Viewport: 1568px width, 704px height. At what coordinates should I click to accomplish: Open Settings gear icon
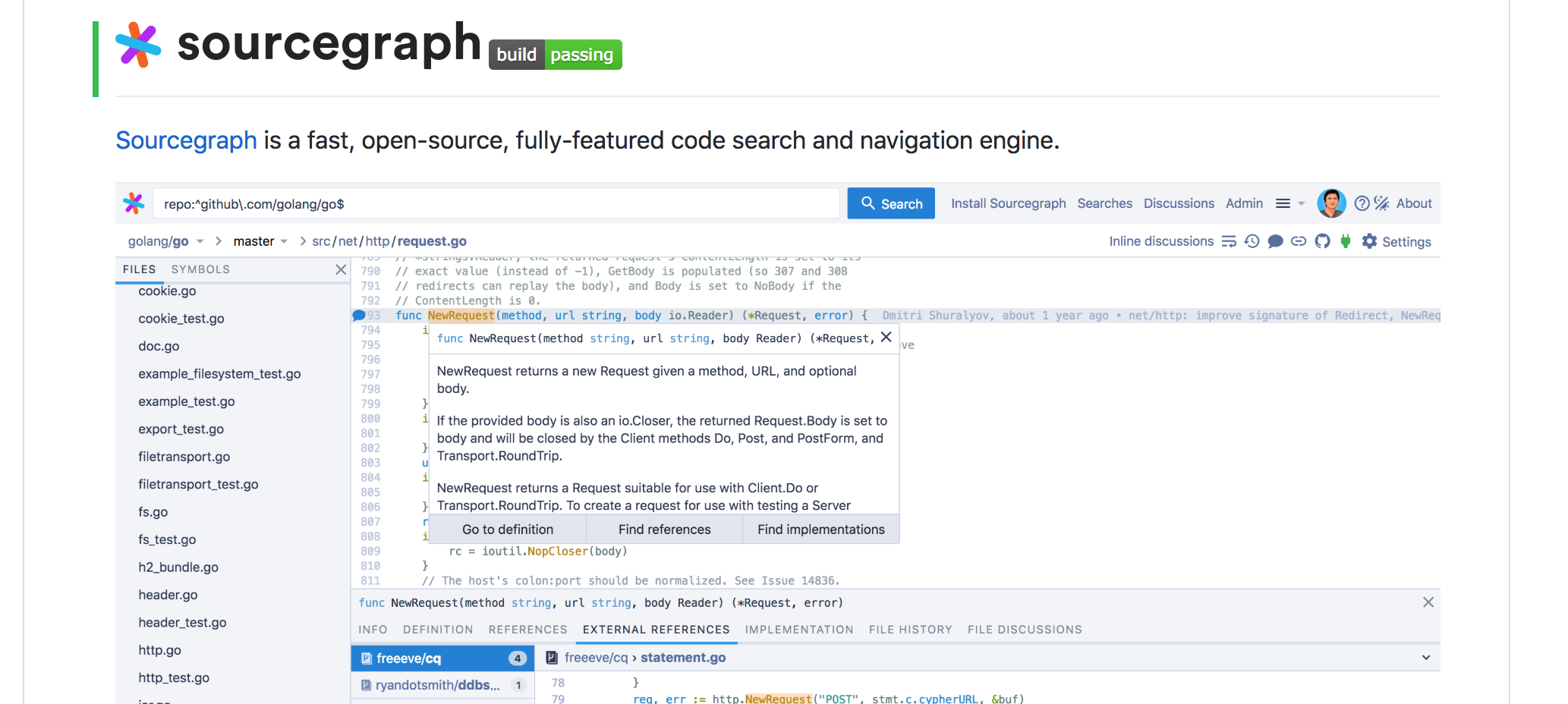point(1369,241)
